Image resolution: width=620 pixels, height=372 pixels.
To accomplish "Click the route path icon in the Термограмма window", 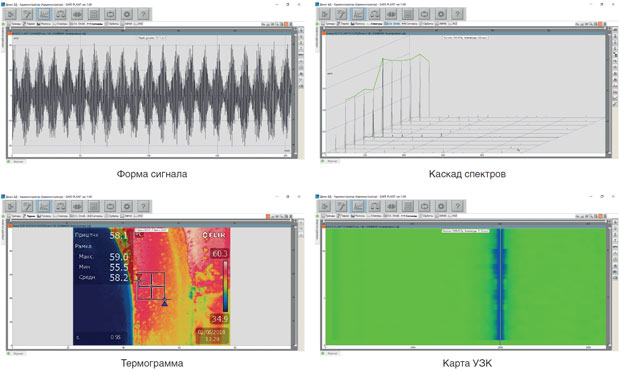I will click(60, 206).
